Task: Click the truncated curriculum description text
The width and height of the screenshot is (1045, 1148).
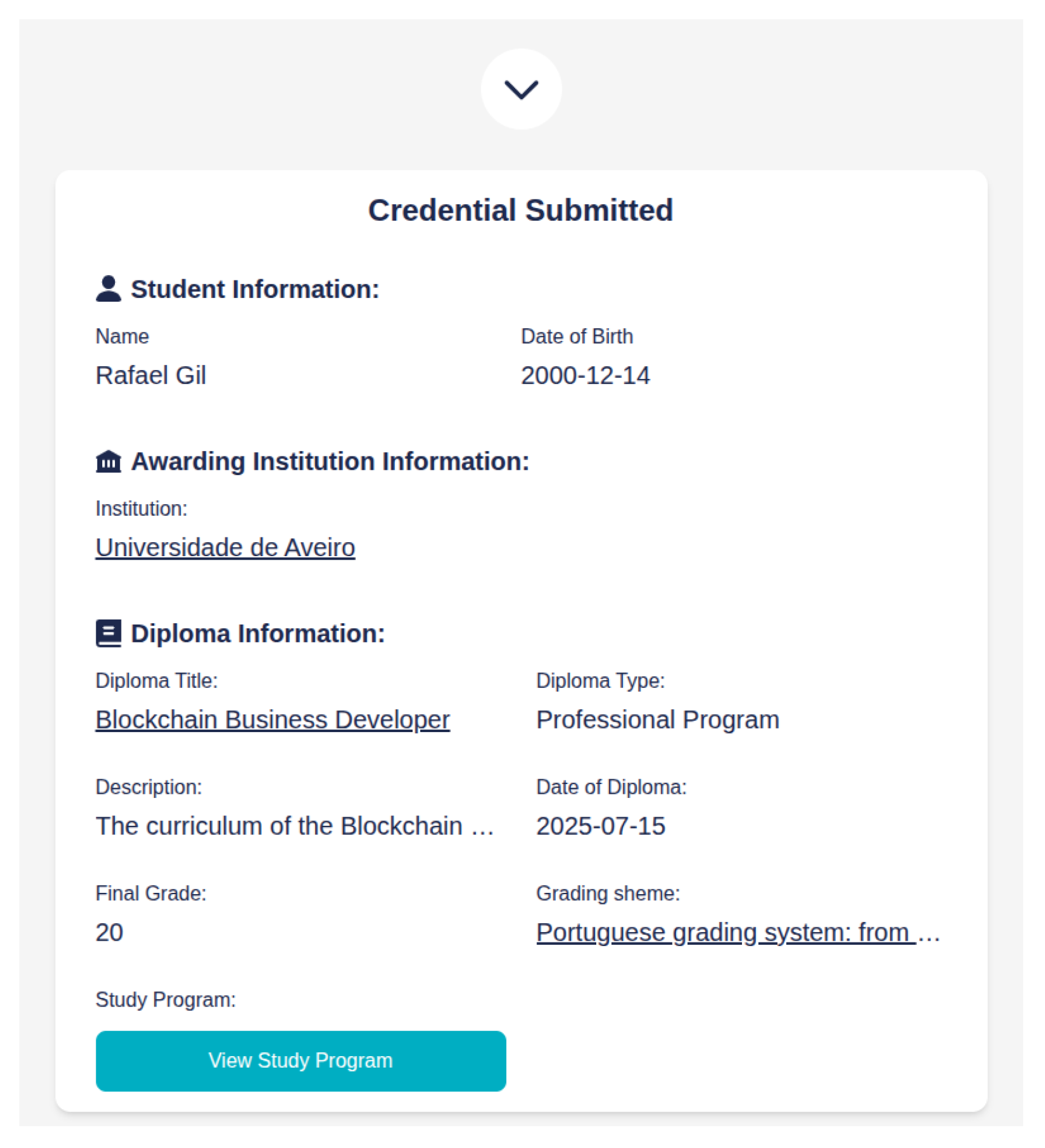Action: click(295, 826)
